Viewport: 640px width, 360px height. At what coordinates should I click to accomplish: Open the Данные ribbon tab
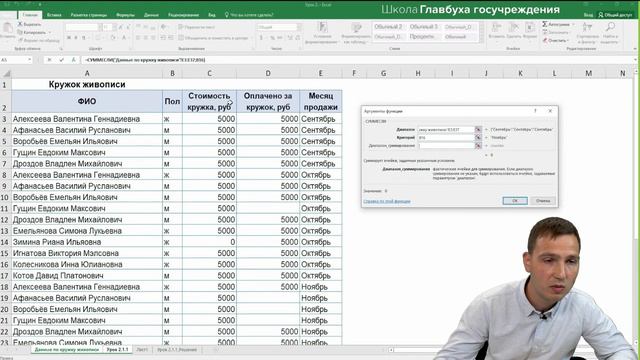[151, 15]
